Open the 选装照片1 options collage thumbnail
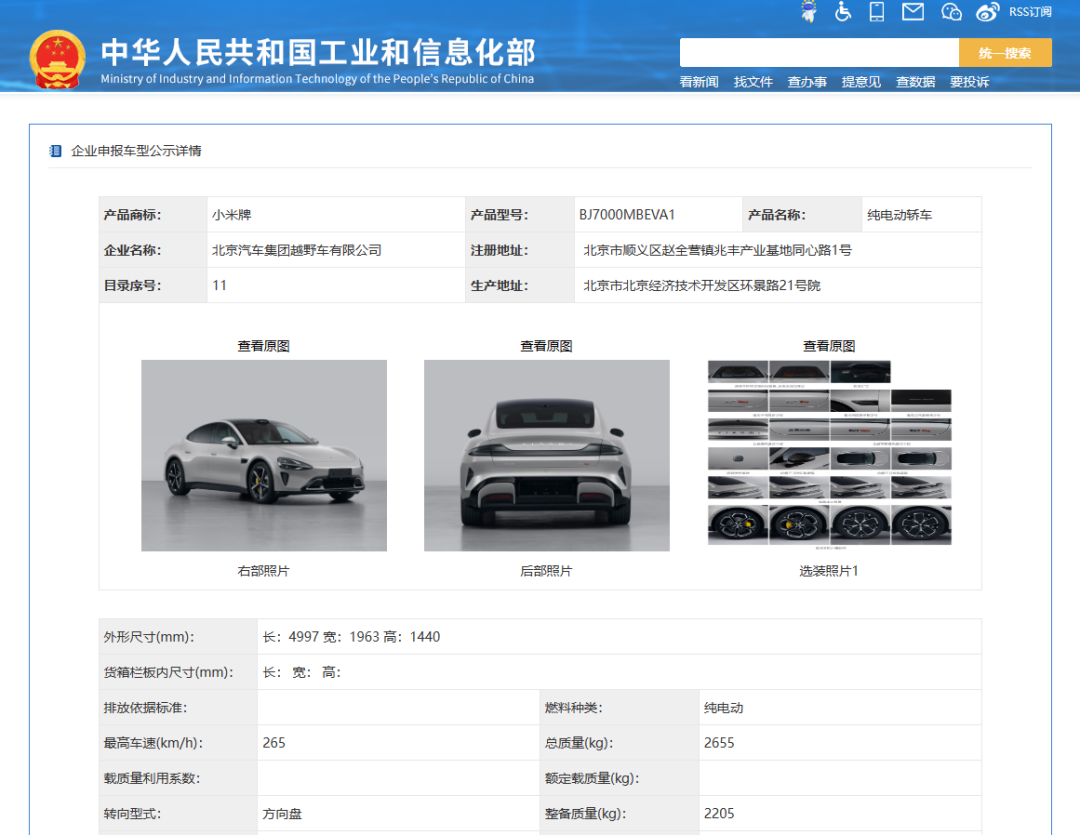The image size is (1080, 835). point(829,455)
